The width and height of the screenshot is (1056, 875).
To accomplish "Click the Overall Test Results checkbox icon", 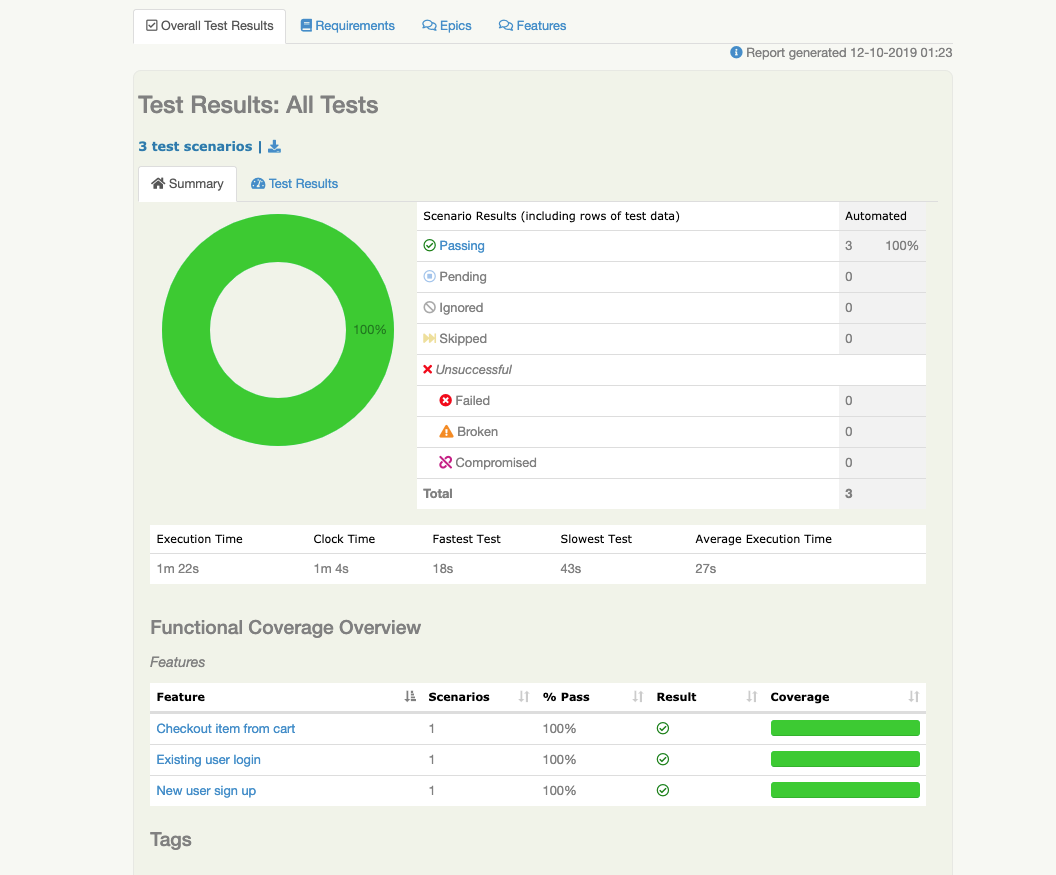I will (x=152, y=26).
